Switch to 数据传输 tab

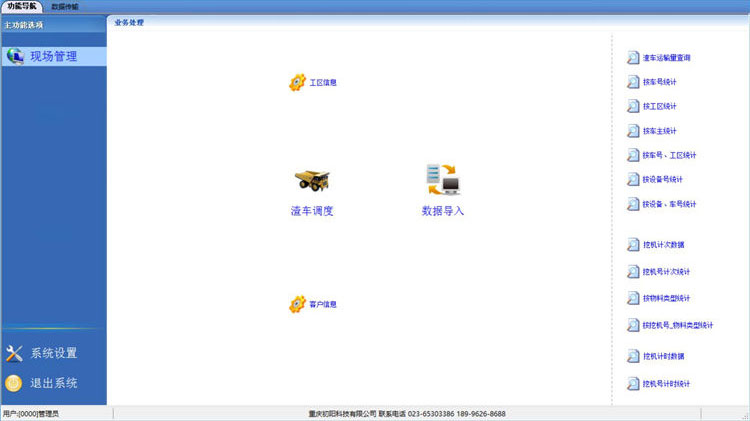point(65,6)
